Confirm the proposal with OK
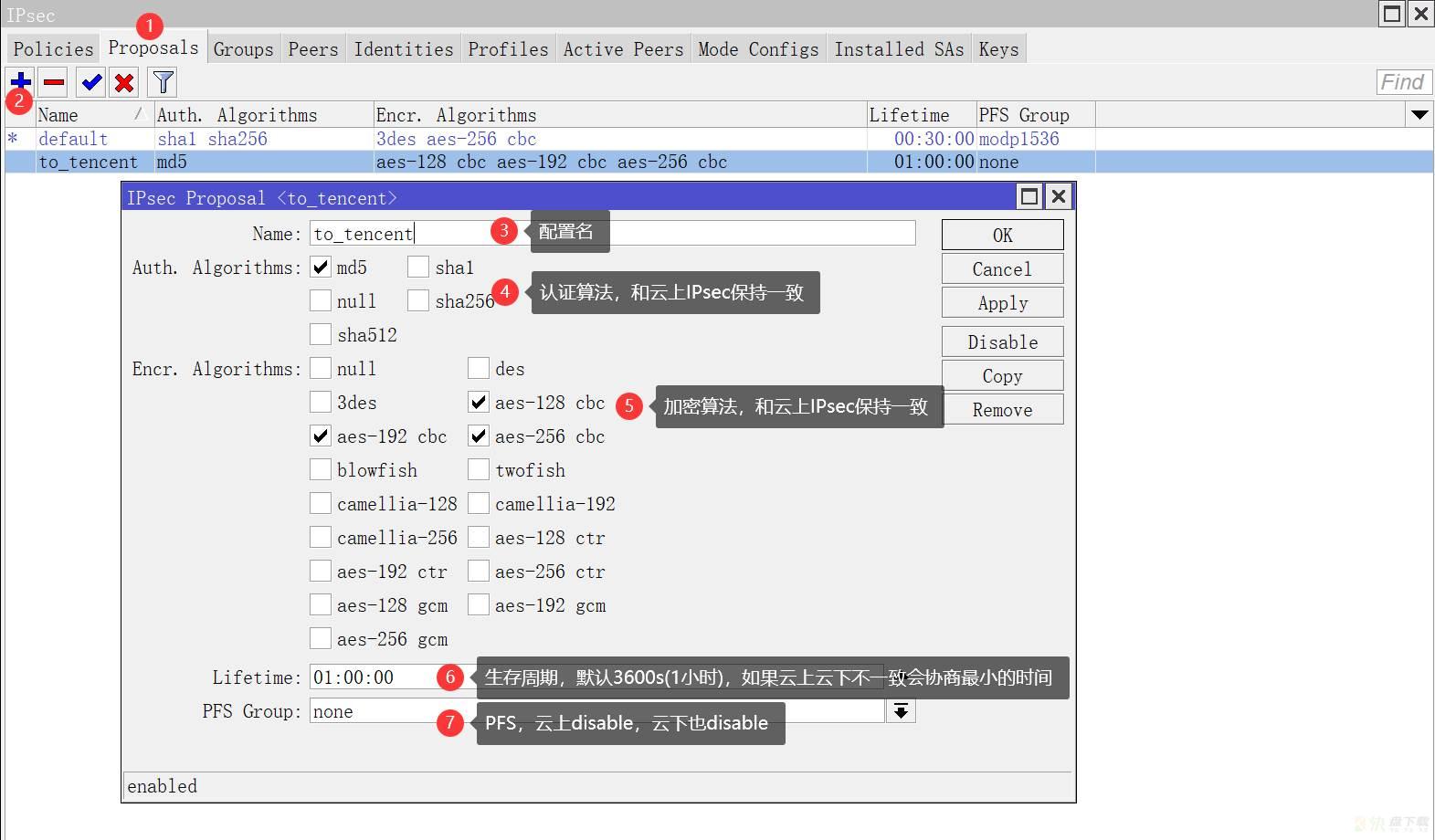1435x840 pixels. [x=1002, y=235]
